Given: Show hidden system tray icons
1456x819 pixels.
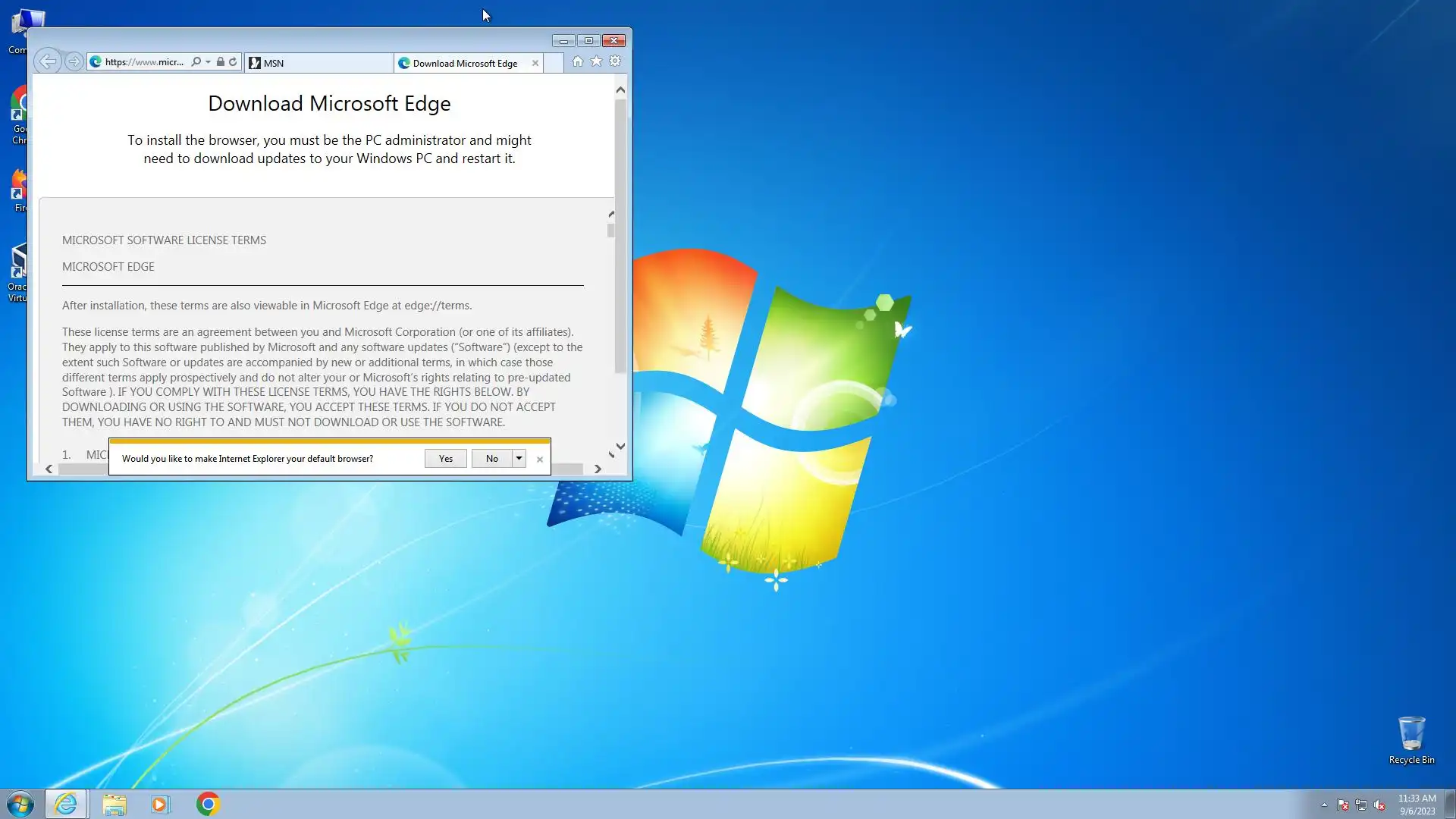Looking at the screenshot, I should pyautogui.click(x=1324, y=805).
